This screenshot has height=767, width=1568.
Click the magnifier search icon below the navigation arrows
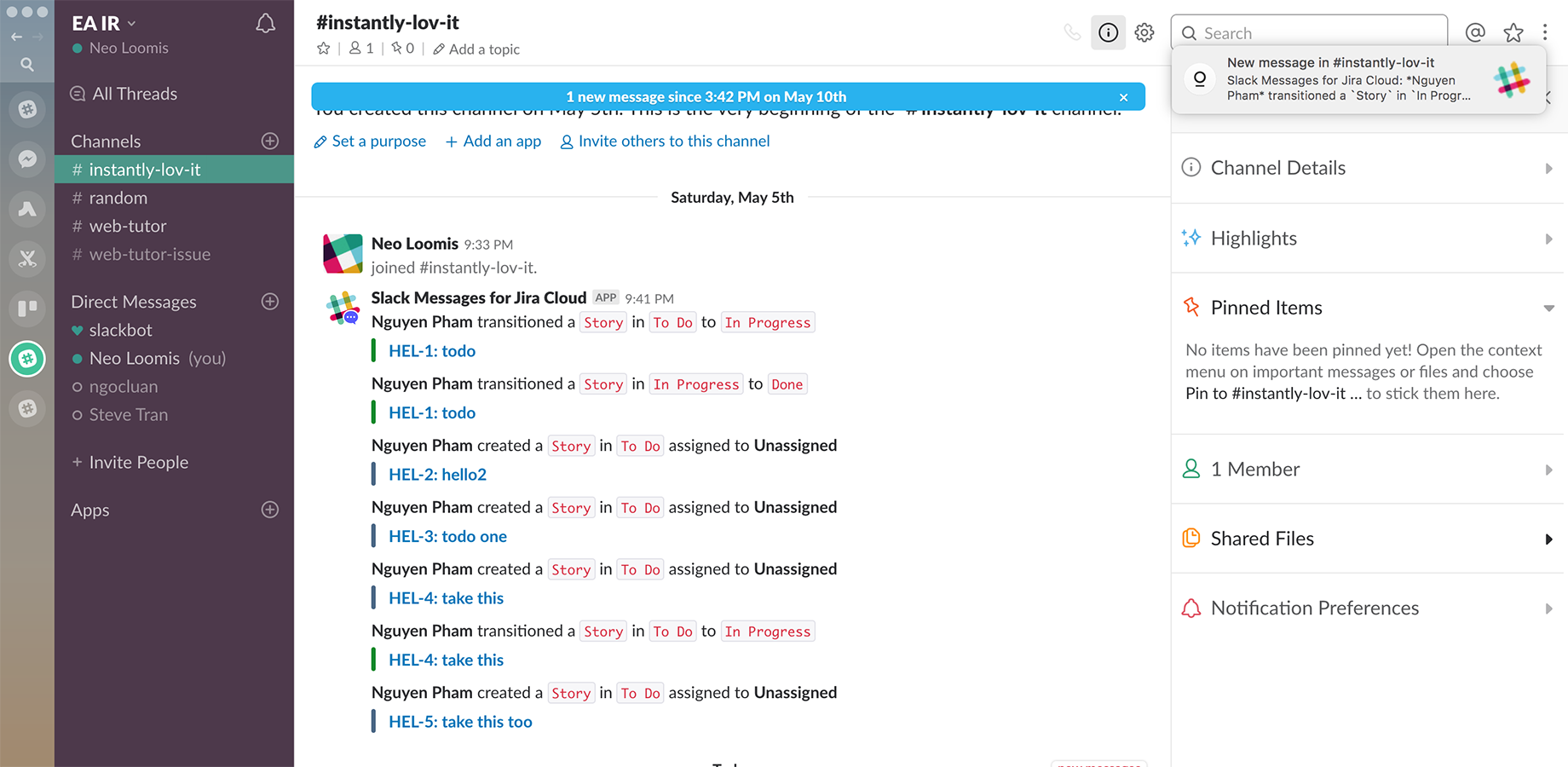pos(27,64)
